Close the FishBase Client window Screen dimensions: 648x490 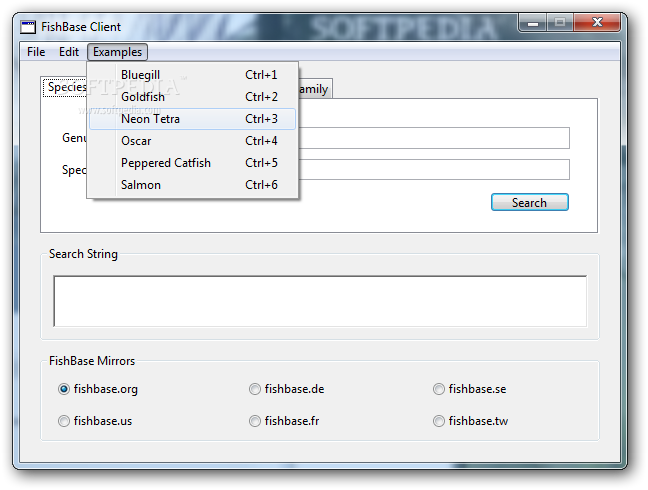tap(597, 22)
